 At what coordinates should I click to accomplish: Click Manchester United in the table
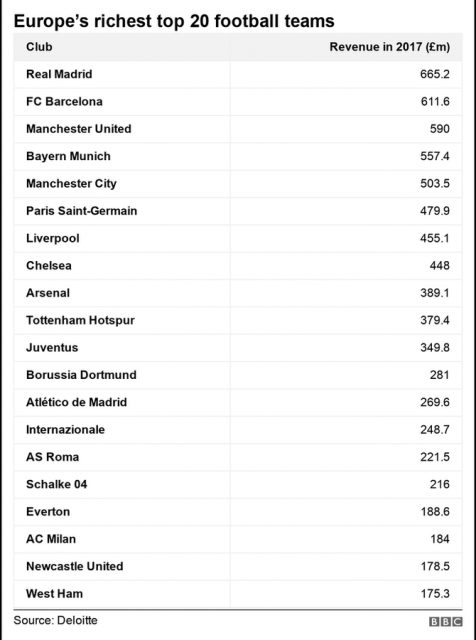(x=79, y=129)
